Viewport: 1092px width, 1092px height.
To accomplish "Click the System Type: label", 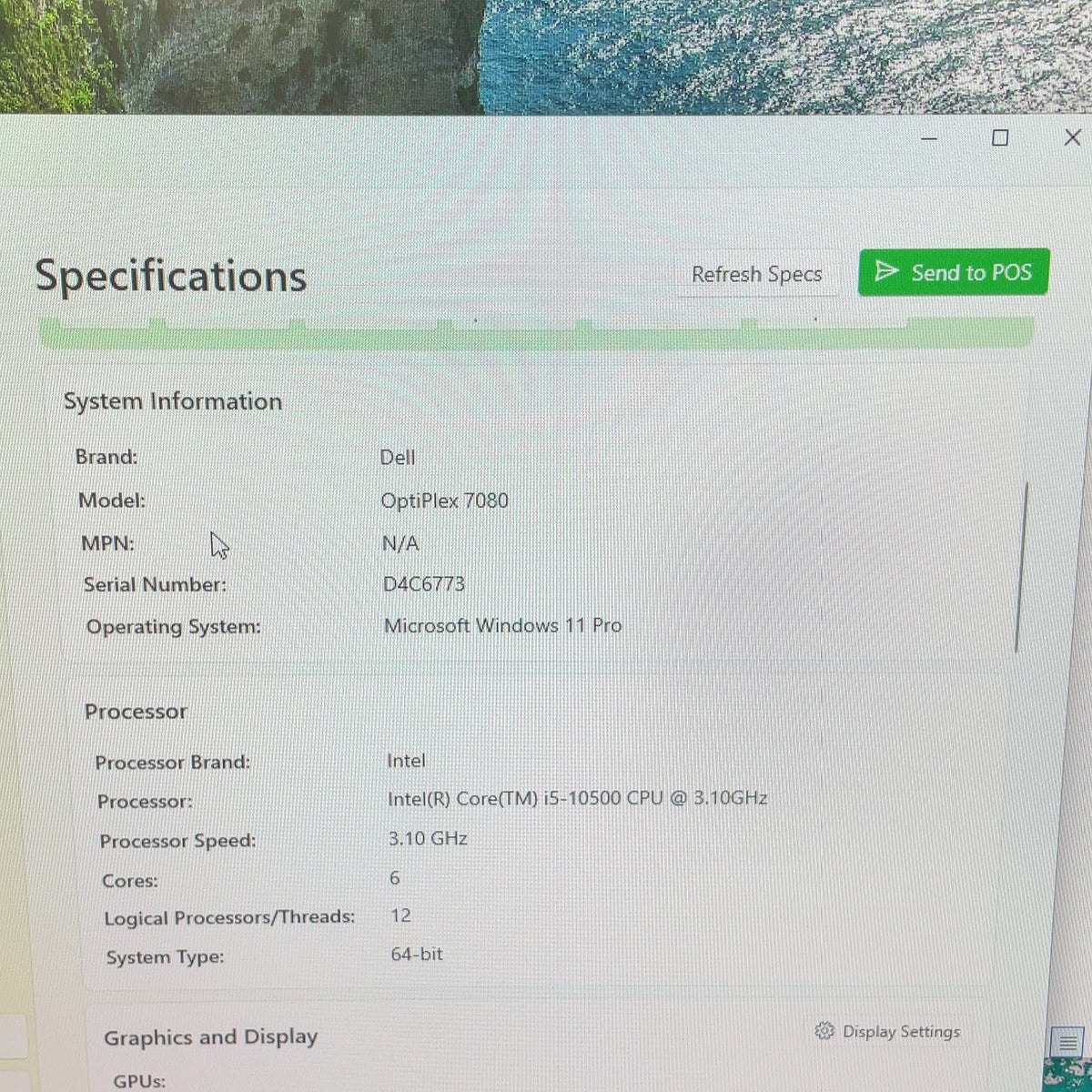I will tap(165, 957).
